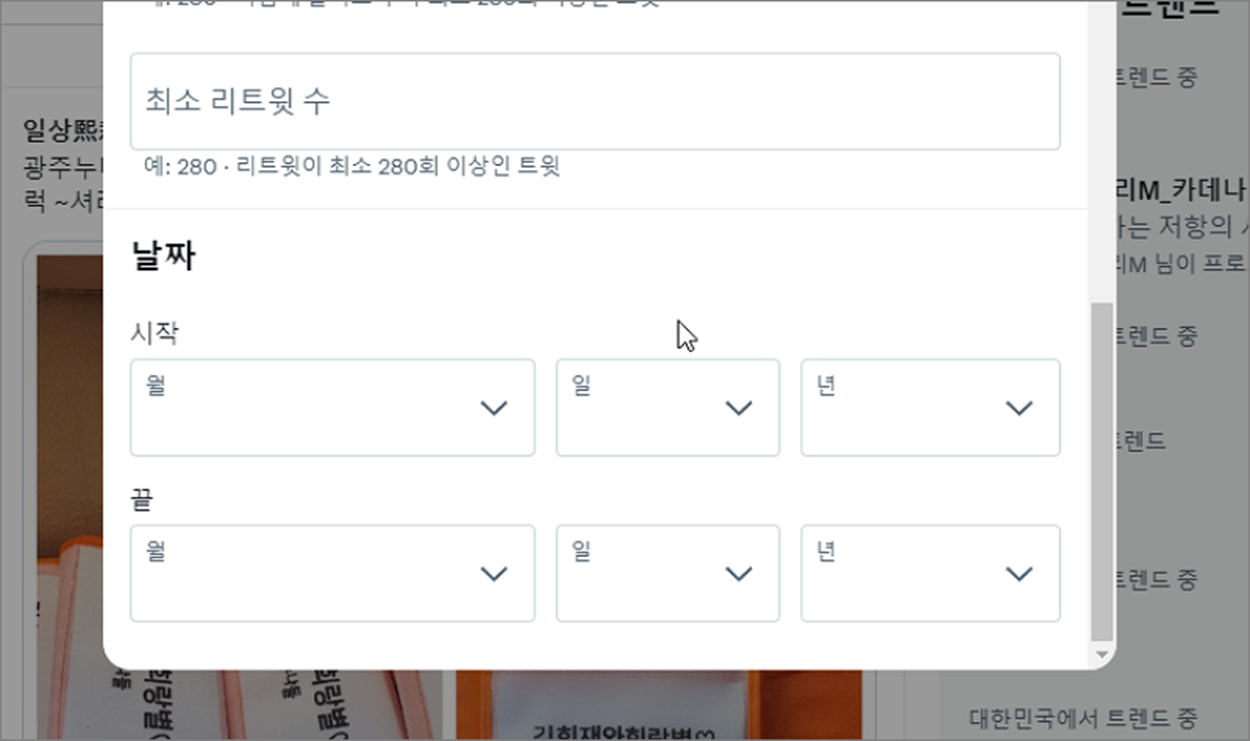The width and height of the screenshot is (1250, 741).
Task: Click the 최소 리트윗 수 input field
Action: pyautogui.click(x=595, y=101)
